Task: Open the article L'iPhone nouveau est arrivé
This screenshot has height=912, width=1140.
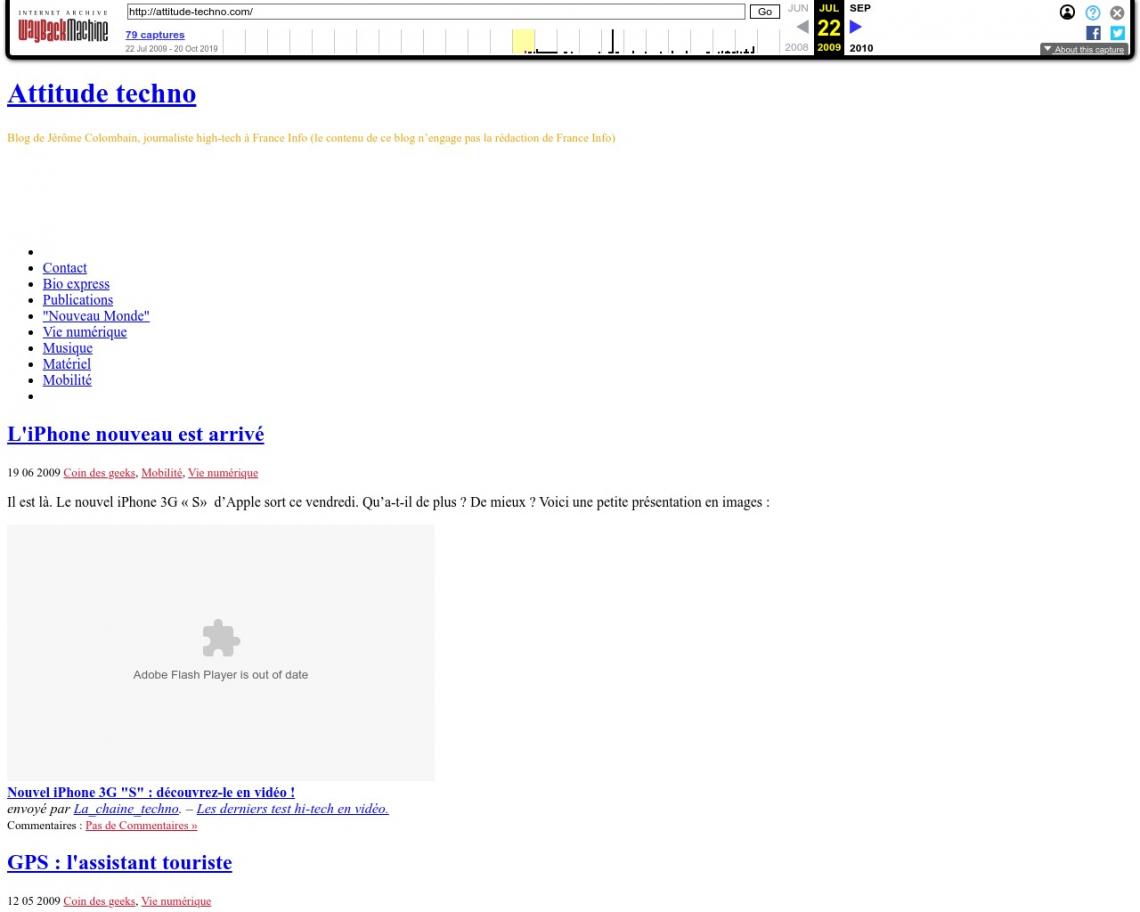Action: [136, 434]
